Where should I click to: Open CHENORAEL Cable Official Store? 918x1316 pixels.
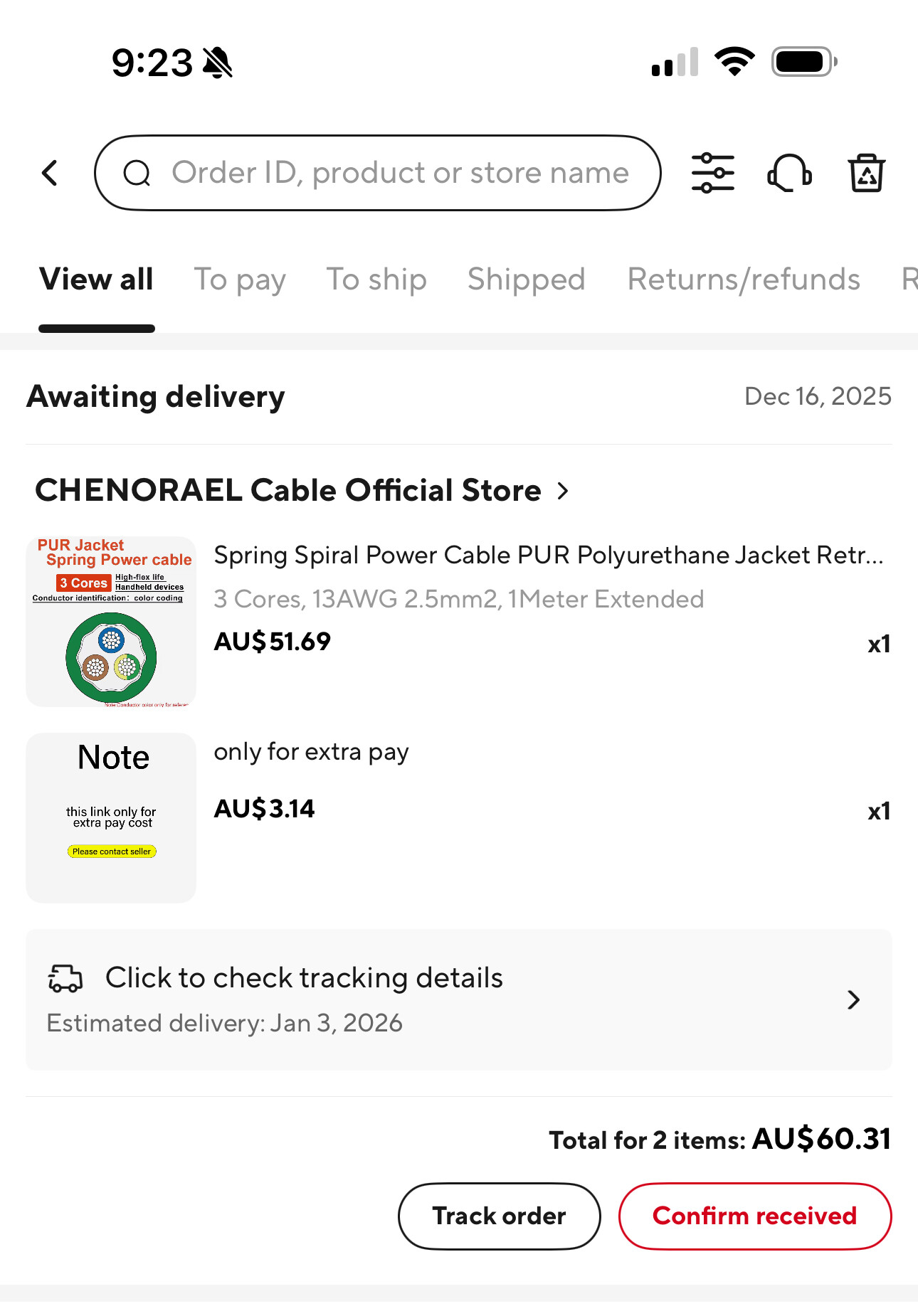tap(288, 491)
